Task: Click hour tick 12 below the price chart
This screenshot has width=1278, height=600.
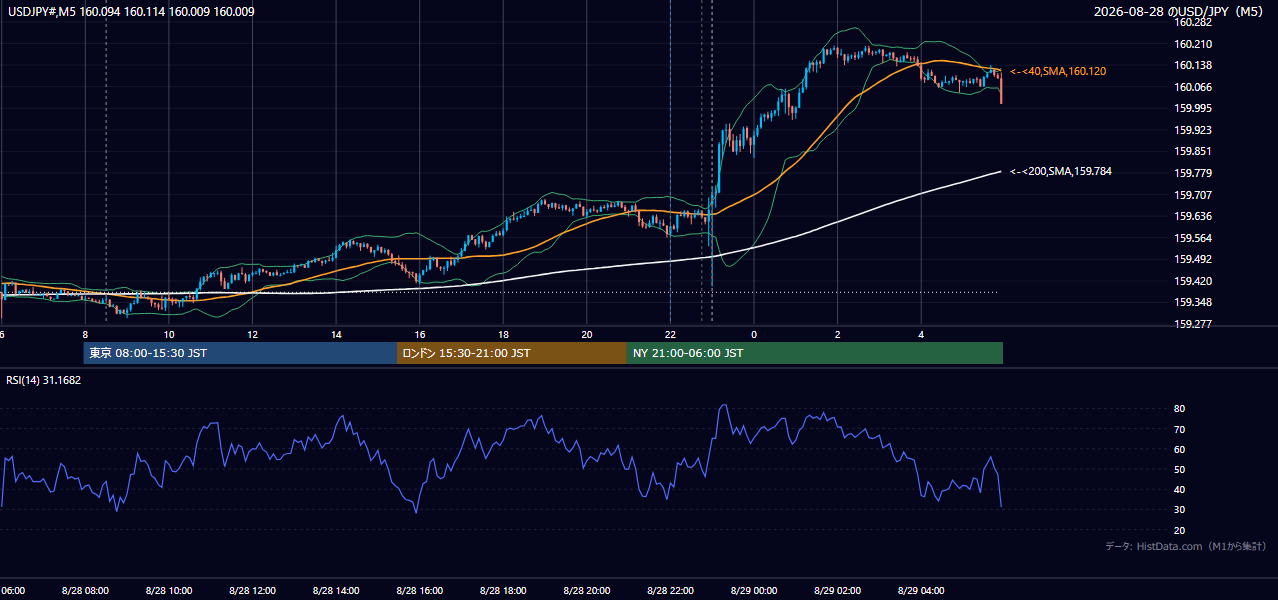Action: [253, 334]
